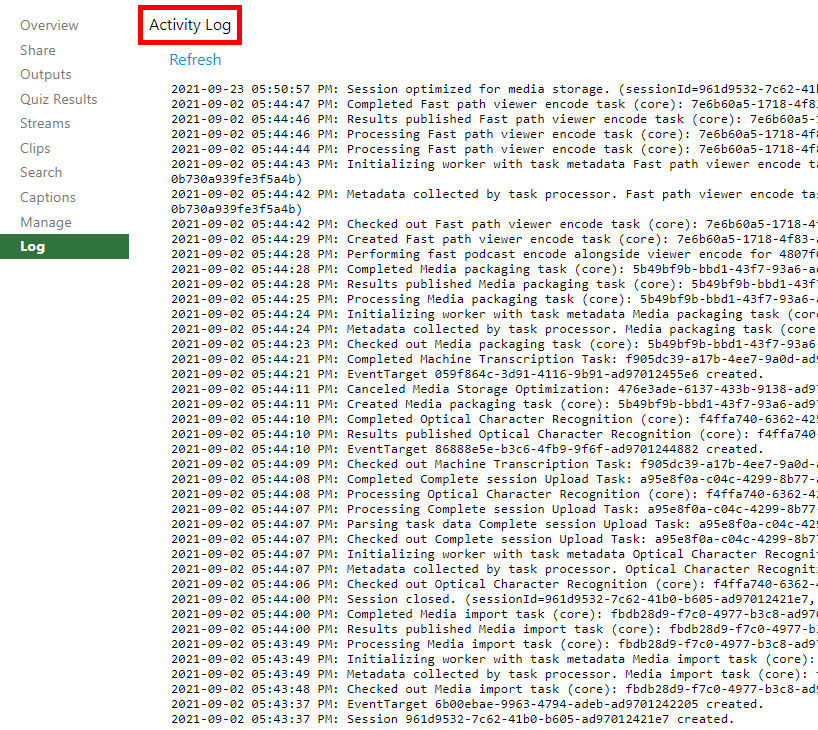818x730 pixels.
Task: Click the 'Session closed' log entry
Action: point(494,600)
